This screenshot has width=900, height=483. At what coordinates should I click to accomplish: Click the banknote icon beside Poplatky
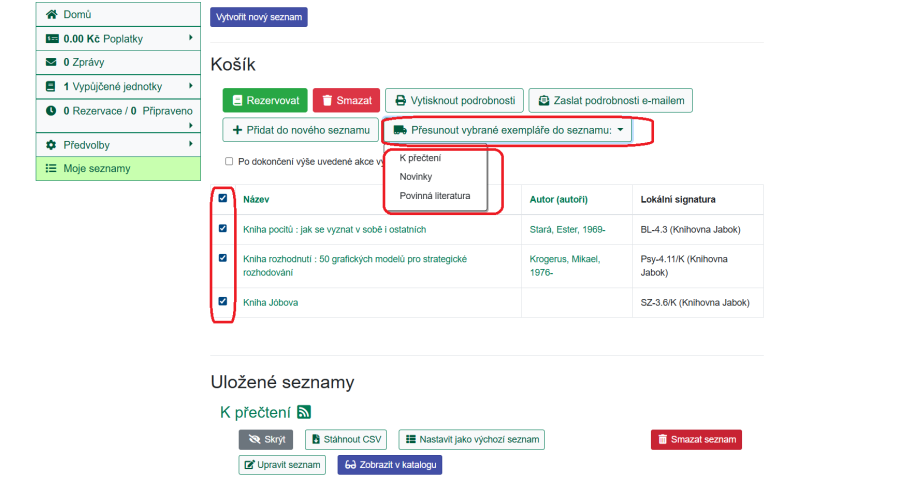52,39
